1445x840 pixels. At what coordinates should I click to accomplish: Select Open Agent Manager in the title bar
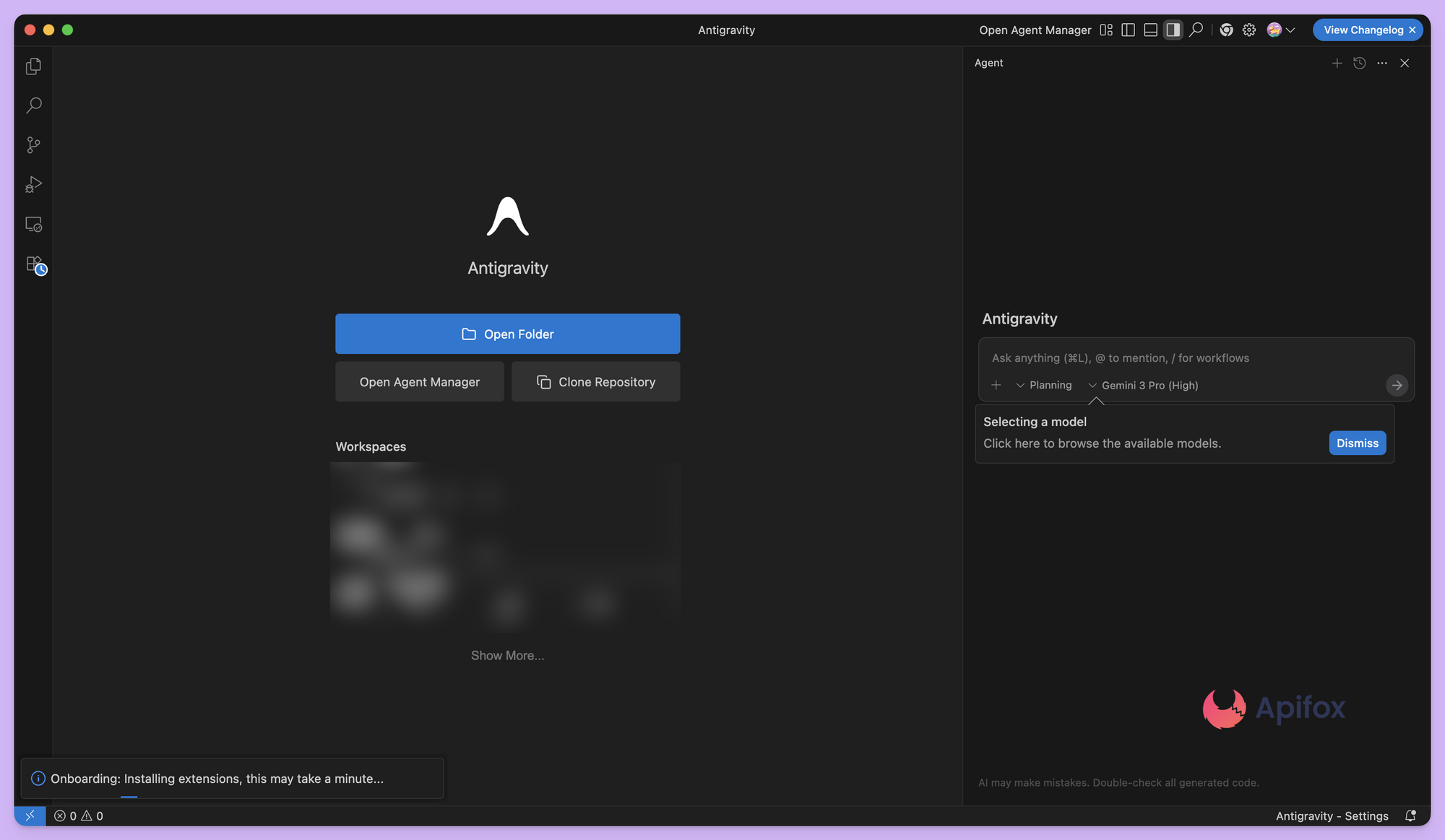click(1035, 30)
